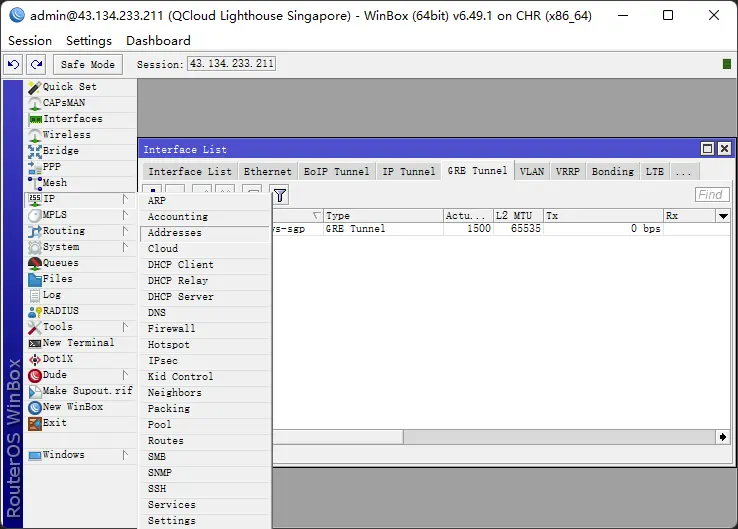The width and height of the screenshot is (738, 529).
Task: Open Routes from IP submenu
Action: point(206,441)
